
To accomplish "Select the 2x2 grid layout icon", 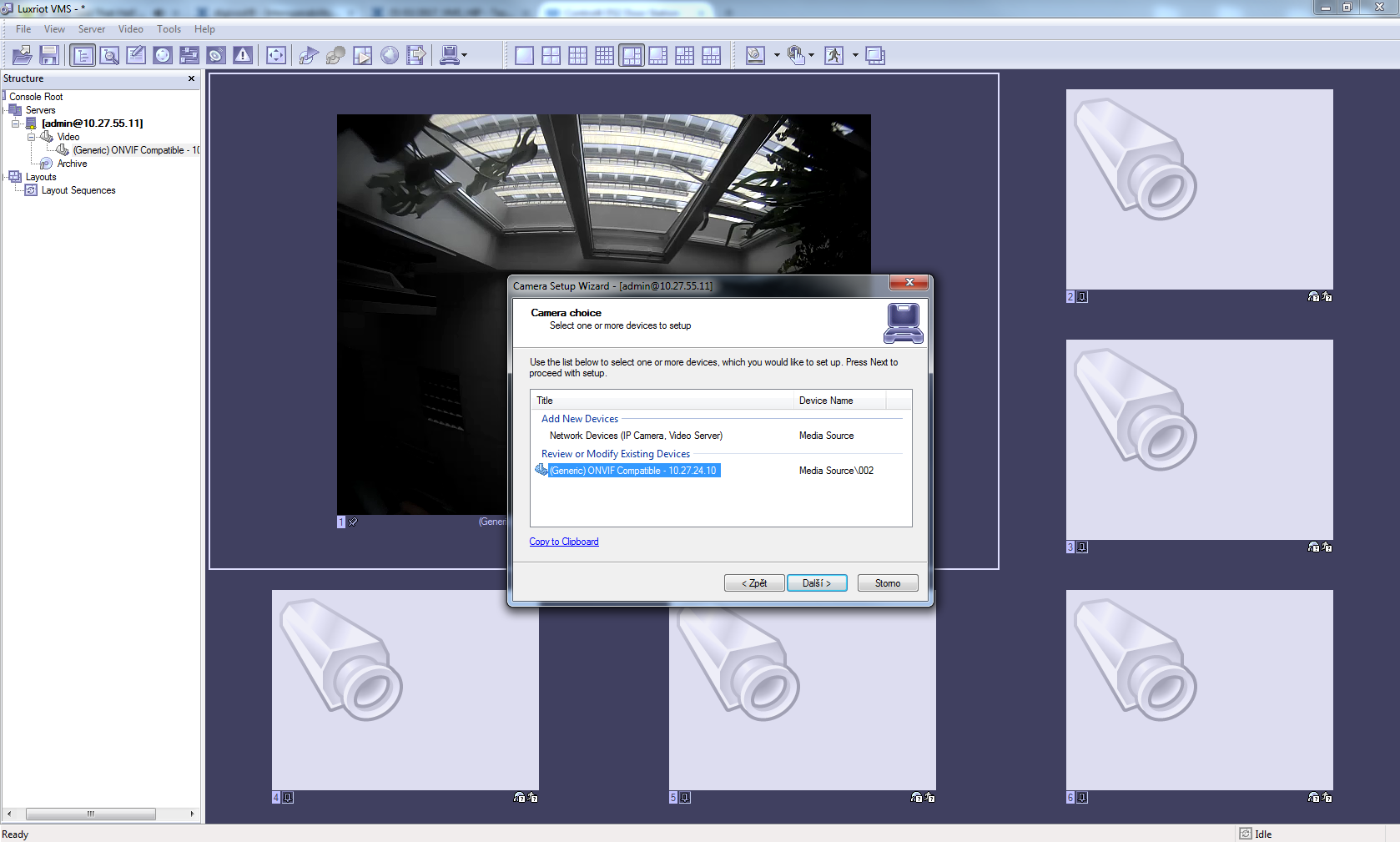I will 551,56.
